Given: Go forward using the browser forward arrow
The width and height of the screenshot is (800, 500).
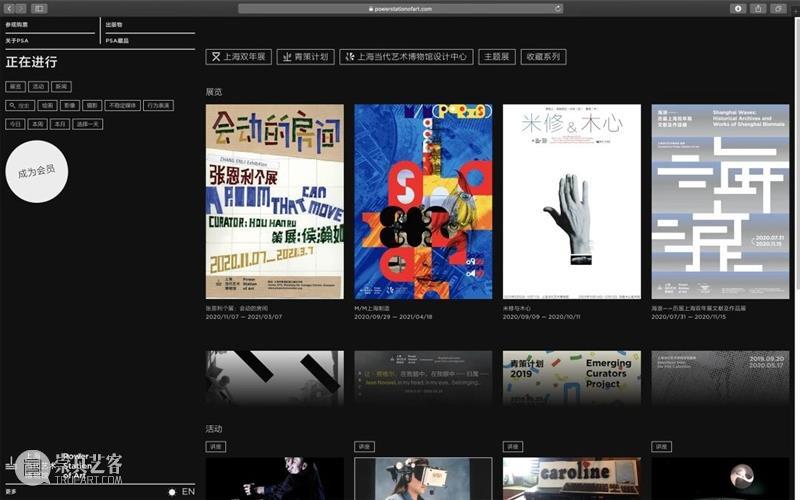Looking at the screenshot, I should click(x=20, y=9).
